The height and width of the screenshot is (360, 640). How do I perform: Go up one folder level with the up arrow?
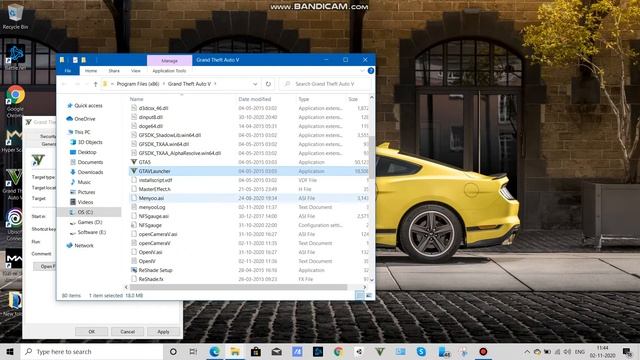click(x=95, y=84)
